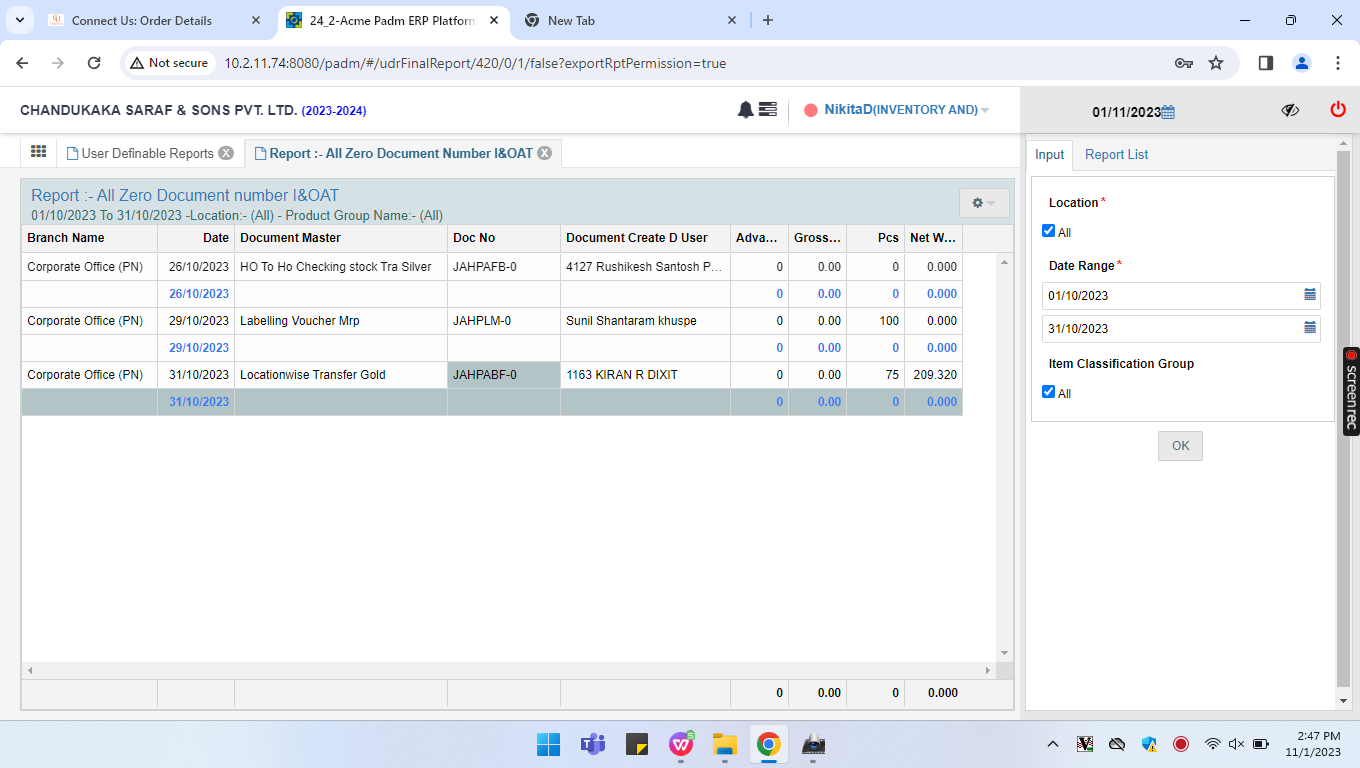This screenshot has width=1360, height=768.
Task: Click the Labelling Voucher Mrp cell
Action: 341,321
